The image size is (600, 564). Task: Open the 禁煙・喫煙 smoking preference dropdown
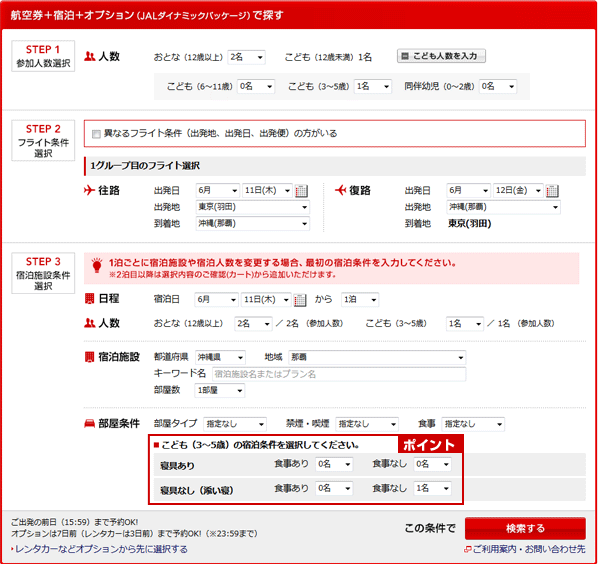[x=367, y=424]
